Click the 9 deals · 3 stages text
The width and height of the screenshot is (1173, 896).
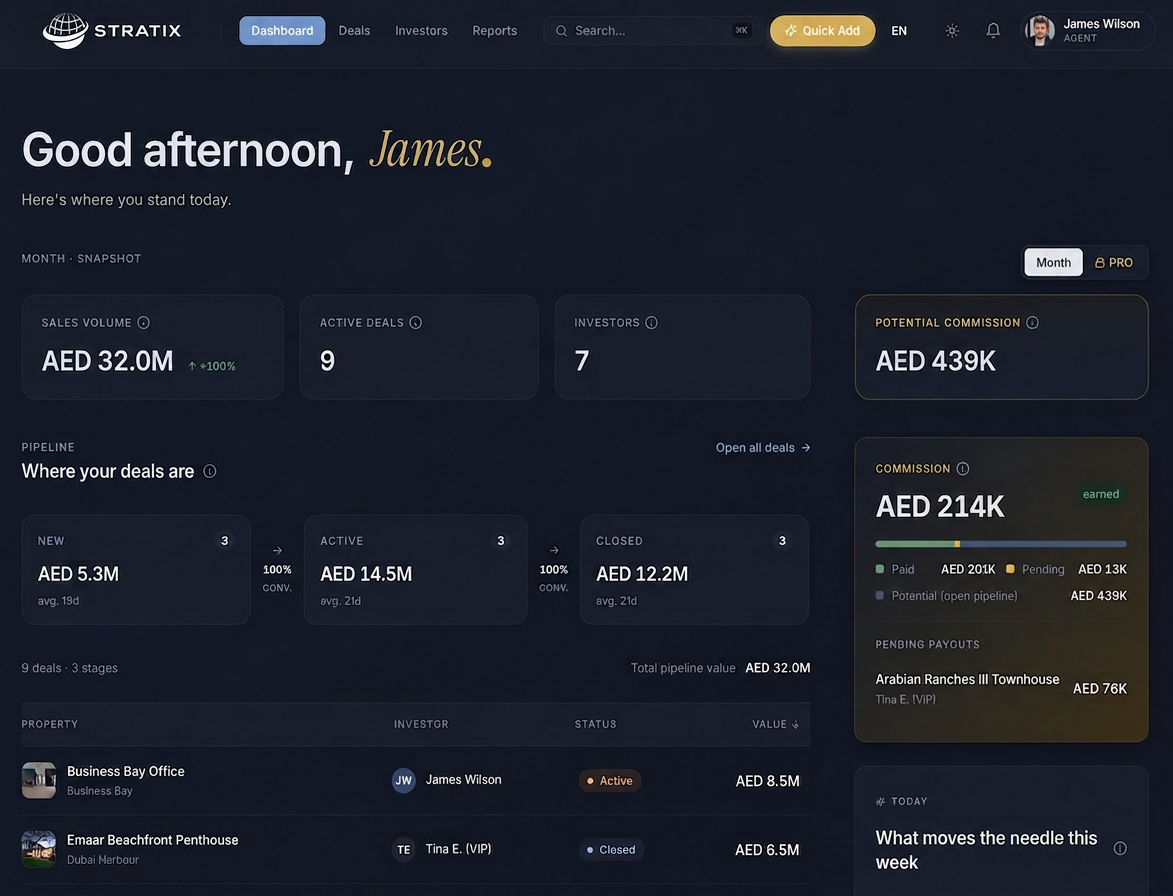(70, 668)
